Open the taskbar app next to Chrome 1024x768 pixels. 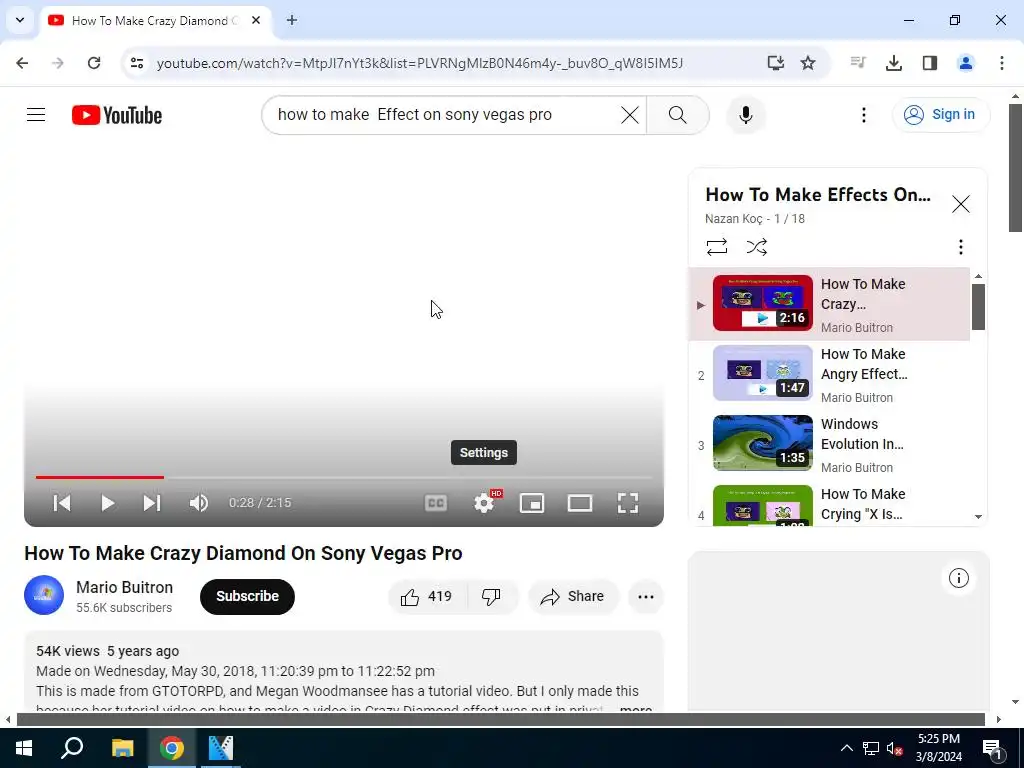[x=221, y=748]
